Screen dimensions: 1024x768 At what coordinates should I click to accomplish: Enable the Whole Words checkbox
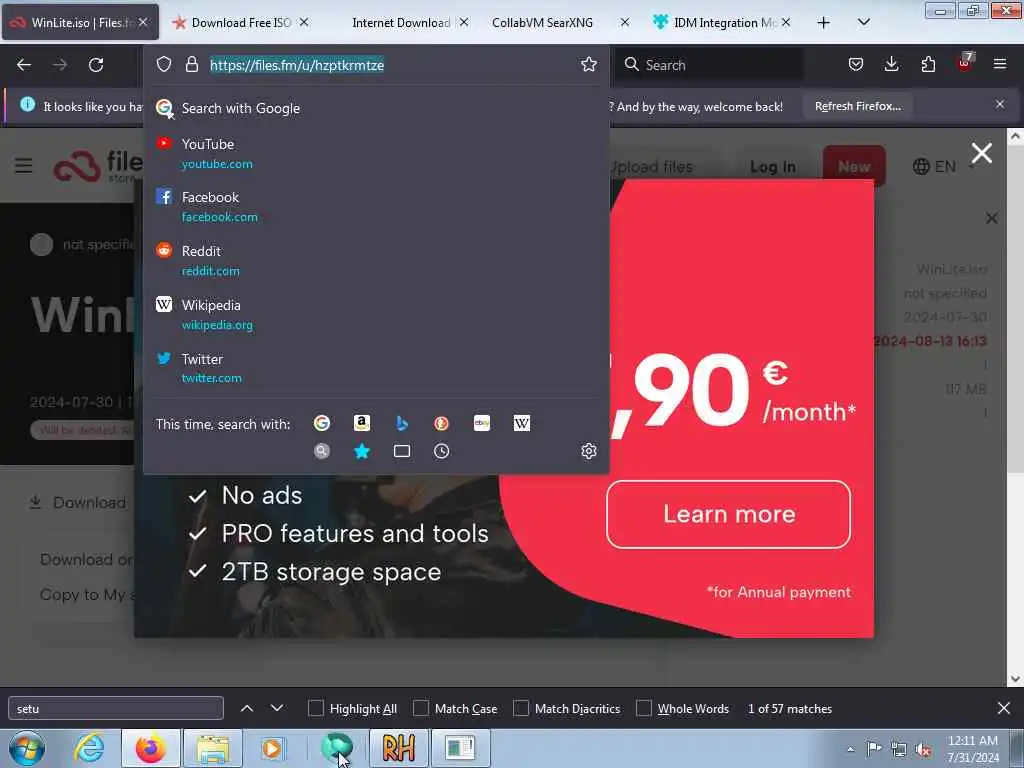pyautogui.click(x=644, y=708)
